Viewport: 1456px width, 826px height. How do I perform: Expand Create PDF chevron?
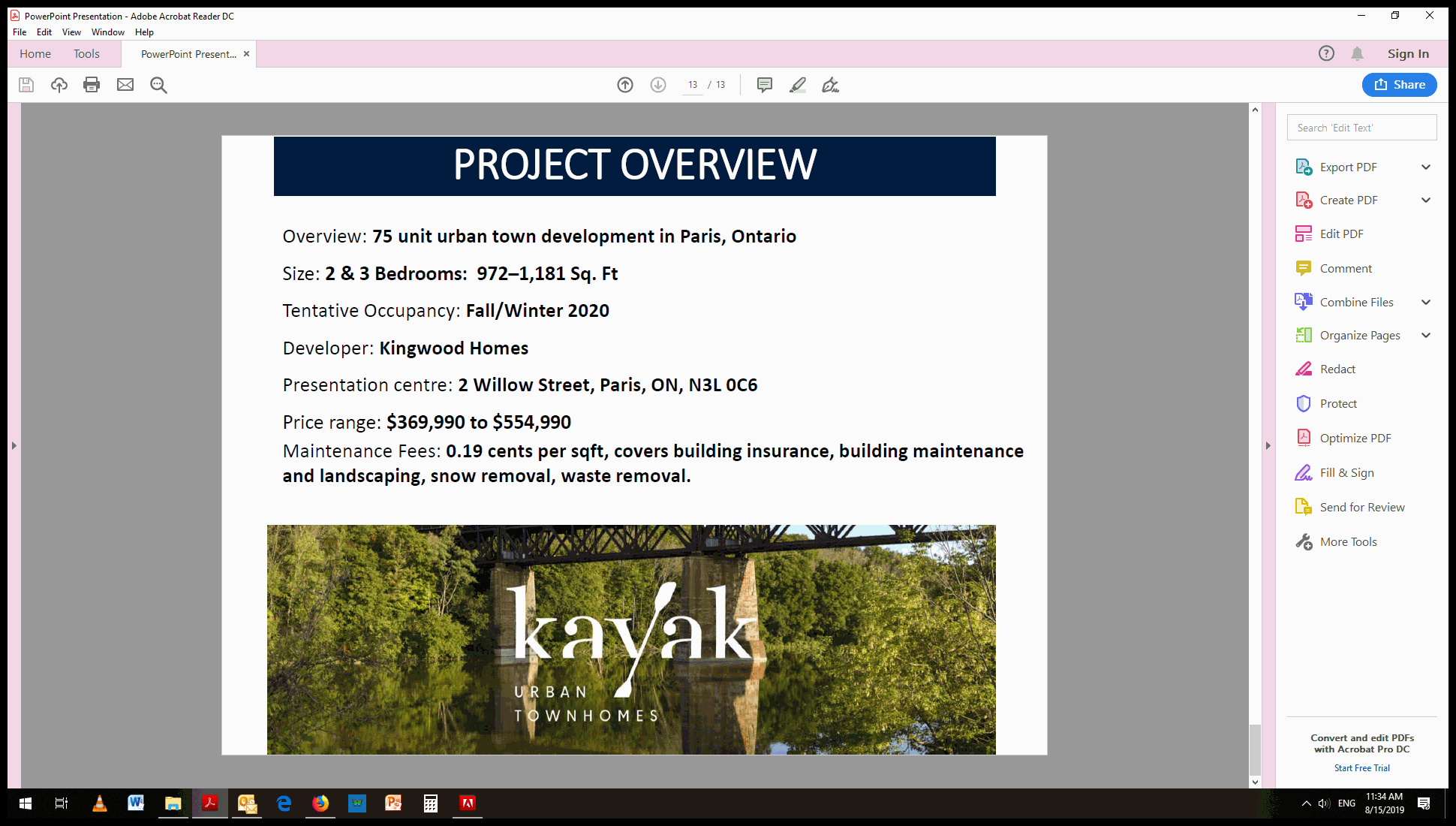[1426, 200]
